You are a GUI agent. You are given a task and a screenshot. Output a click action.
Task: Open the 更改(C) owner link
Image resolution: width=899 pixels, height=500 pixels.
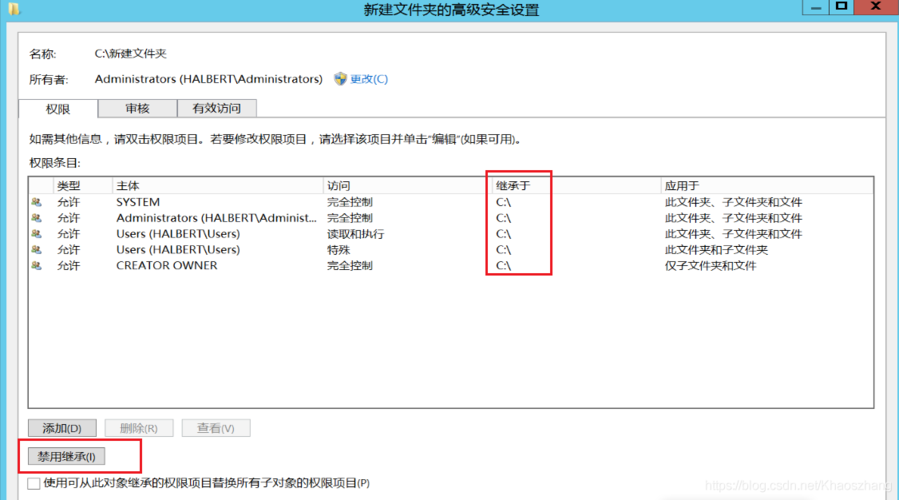(369, 79)
